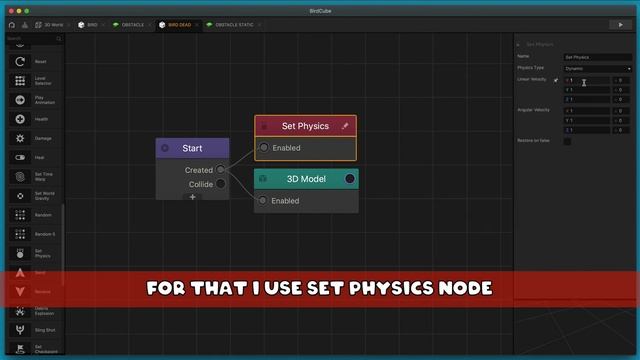Toggle the Restore on false checkbox
640x360 pixels.
tap(567, 141)
